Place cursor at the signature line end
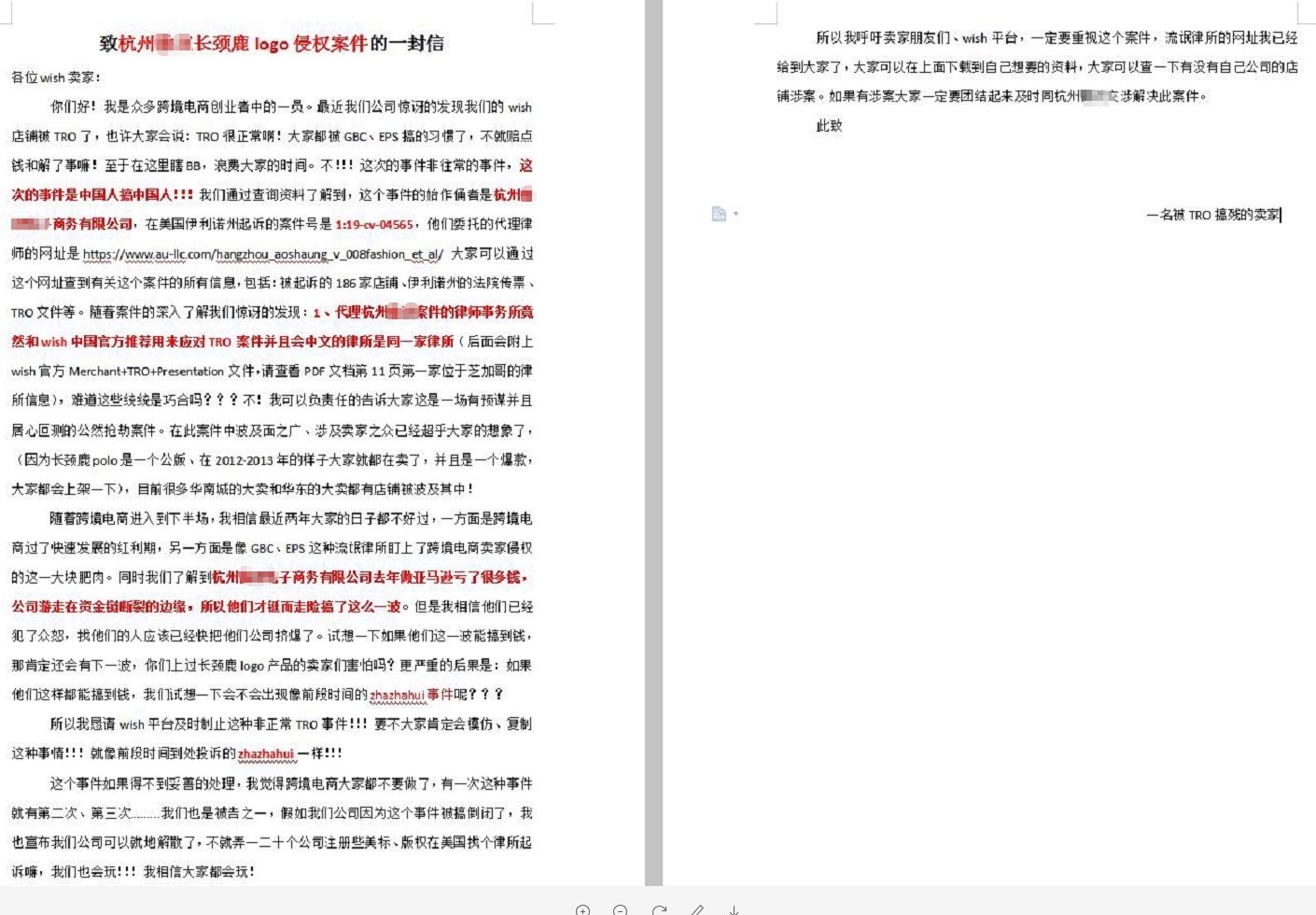 (1281, 215)
